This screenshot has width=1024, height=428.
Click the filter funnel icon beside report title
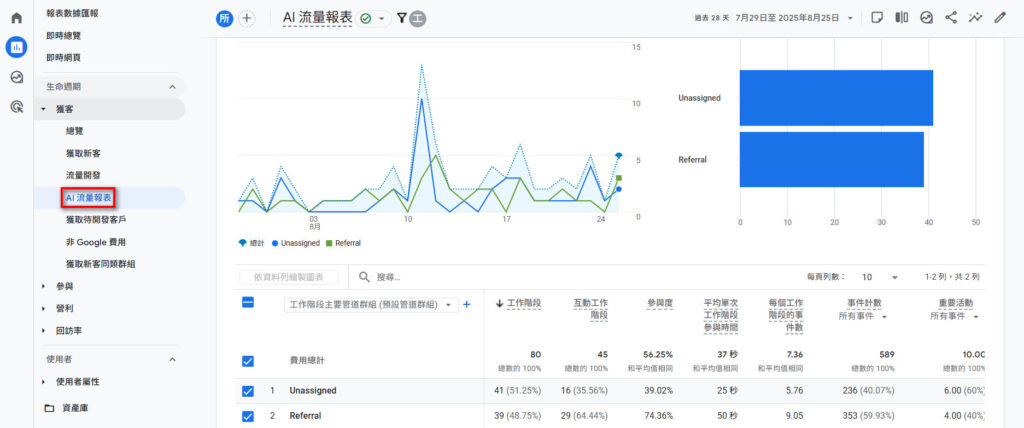402,18
